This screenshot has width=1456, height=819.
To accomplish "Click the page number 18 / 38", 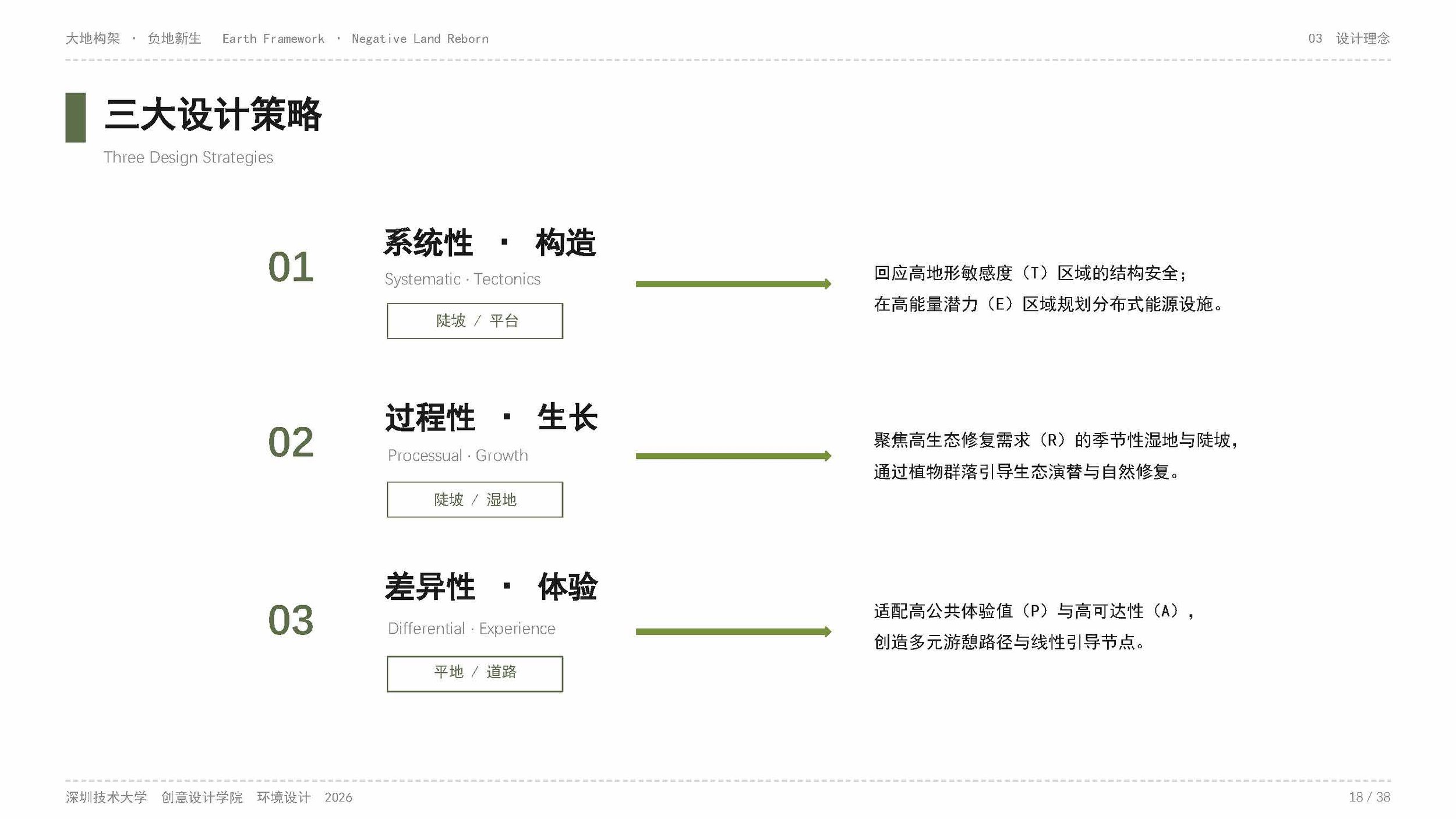I will 1369,797.
